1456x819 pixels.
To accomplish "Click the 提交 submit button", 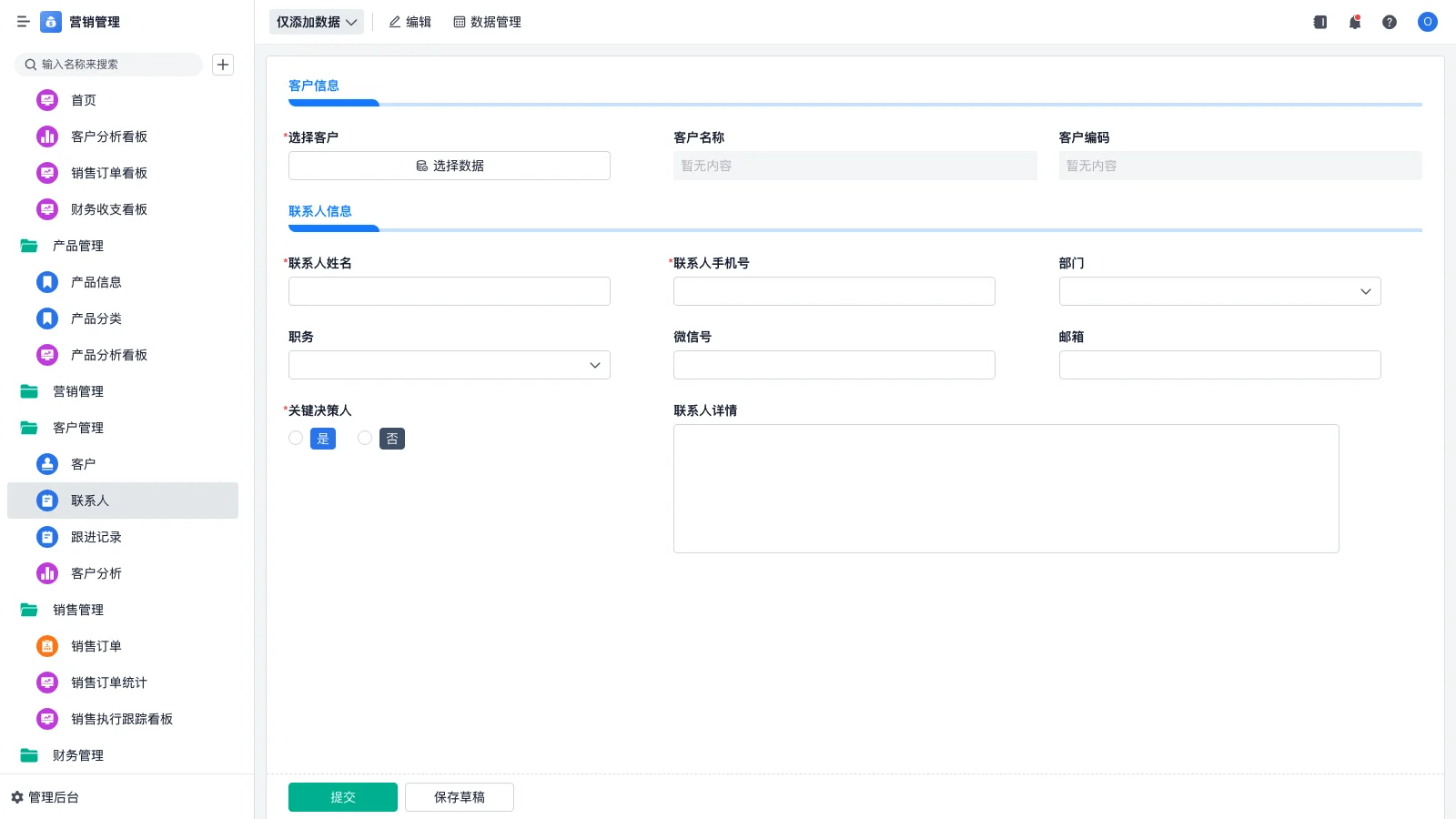I will [x=342, y=796].
